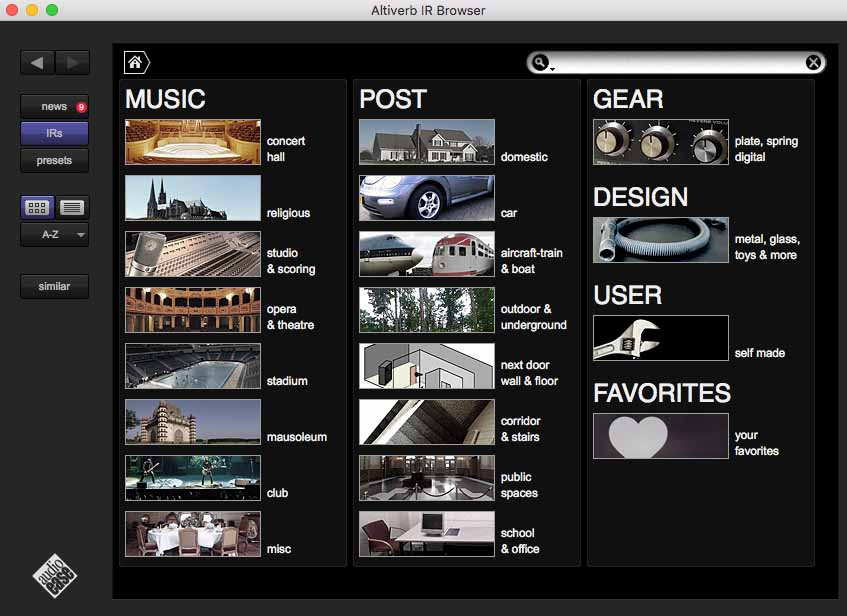Click the 'car' label
This screenshot has height=616, width=847.
[x=508, y=213]
